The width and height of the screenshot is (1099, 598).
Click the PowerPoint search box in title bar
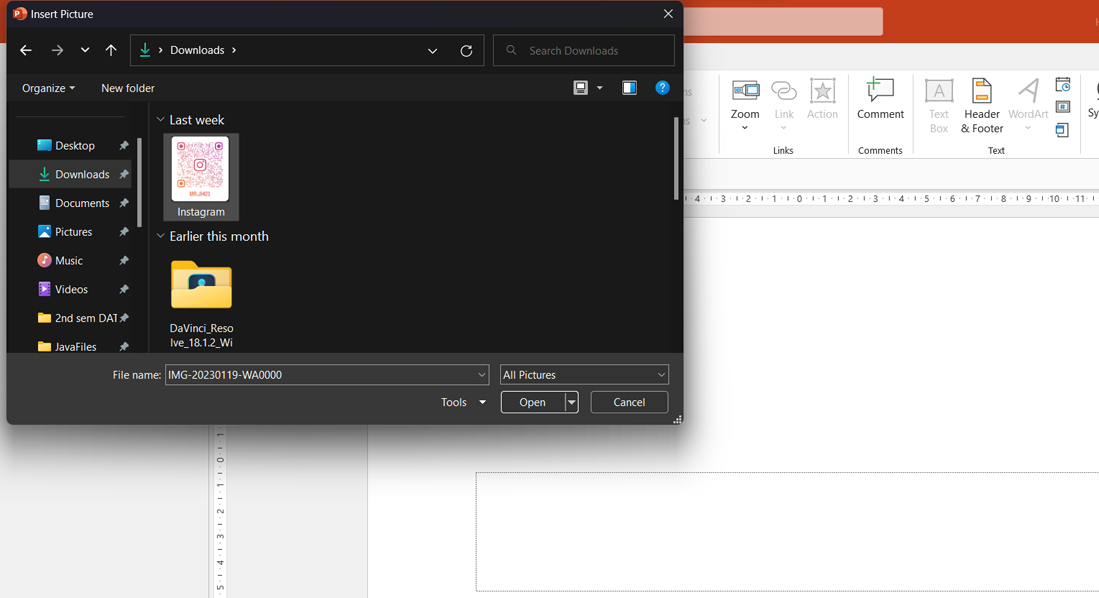[783, 22]
